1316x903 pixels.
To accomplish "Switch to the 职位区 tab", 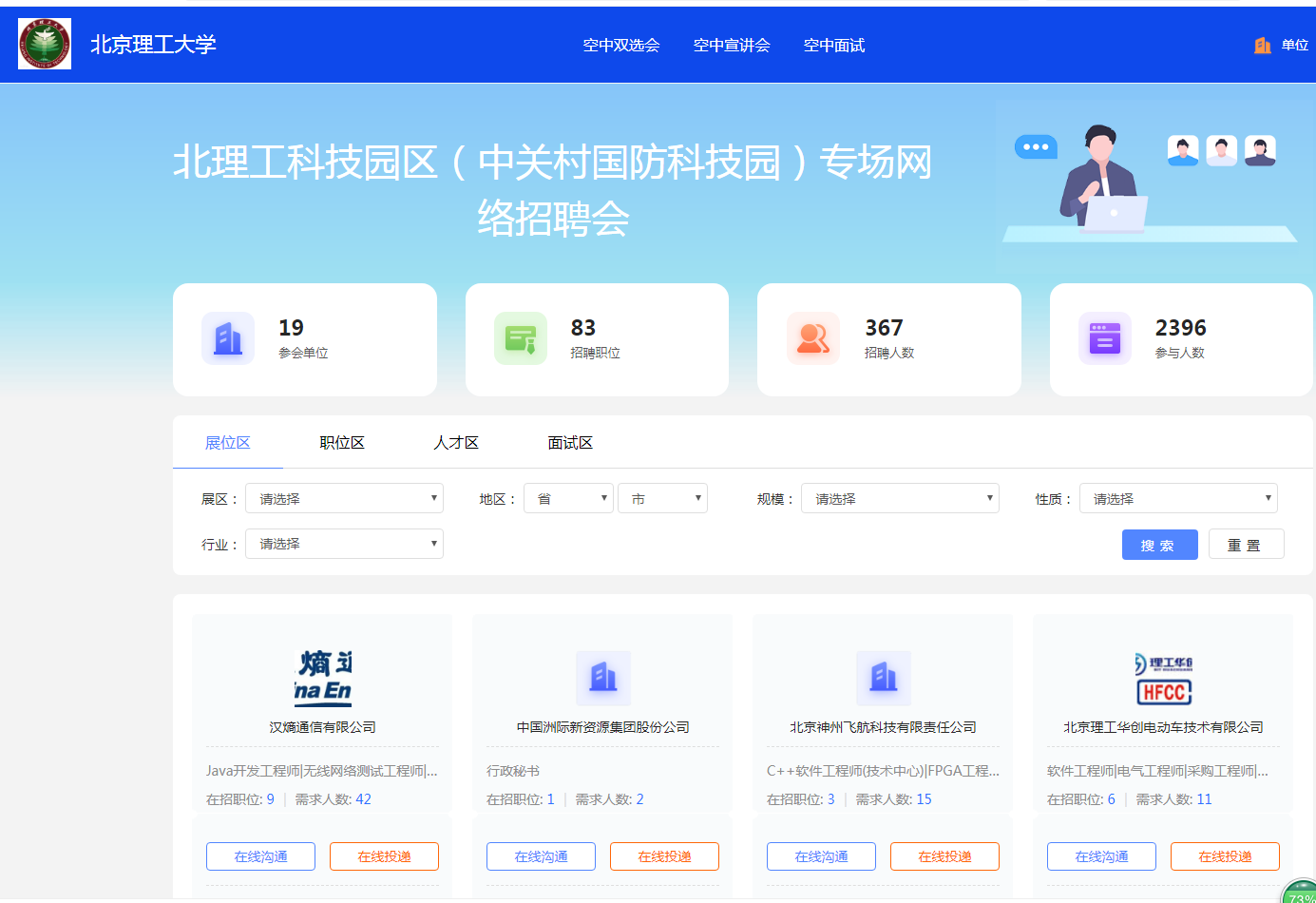I will (x=342, y=443).
